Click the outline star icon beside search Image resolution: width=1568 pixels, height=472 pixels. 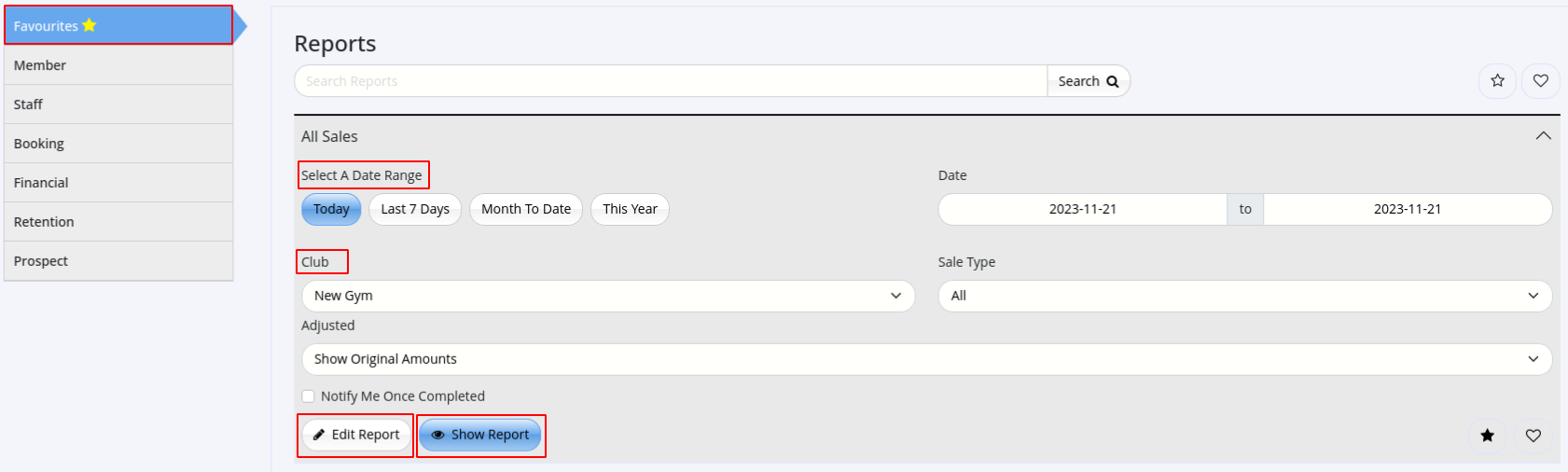tap(1497, 81)
